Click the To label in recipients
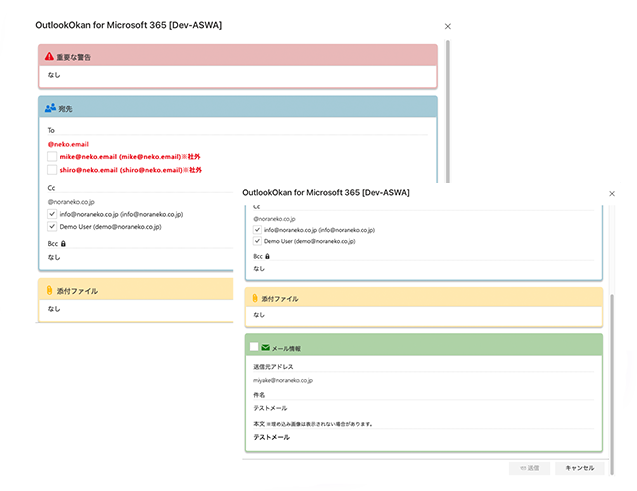Screen dimensions: 637x491 click(51, 130)
